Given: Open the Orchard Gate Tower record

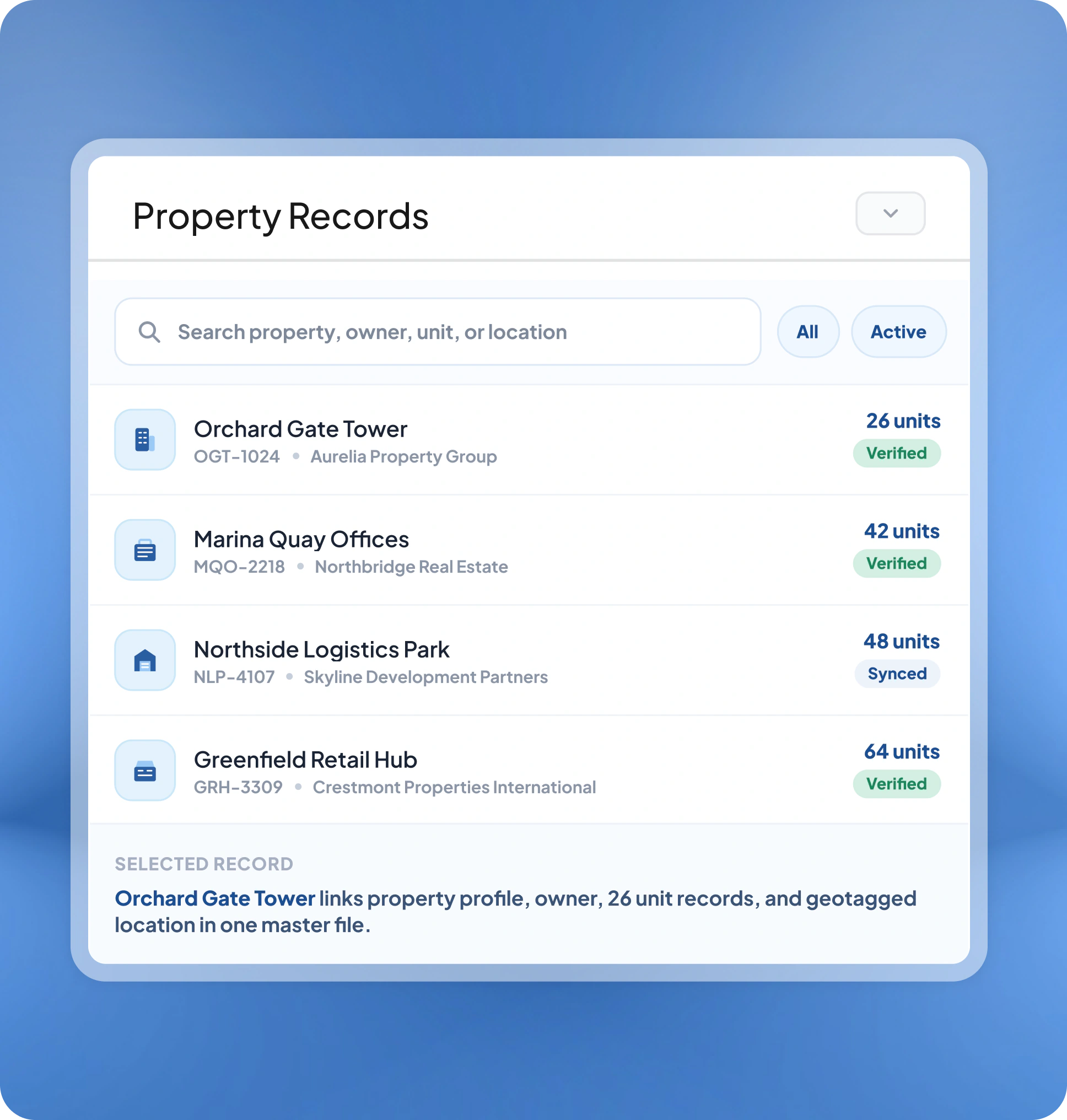Looking at the screenshot, I should (x=529, y=440).
